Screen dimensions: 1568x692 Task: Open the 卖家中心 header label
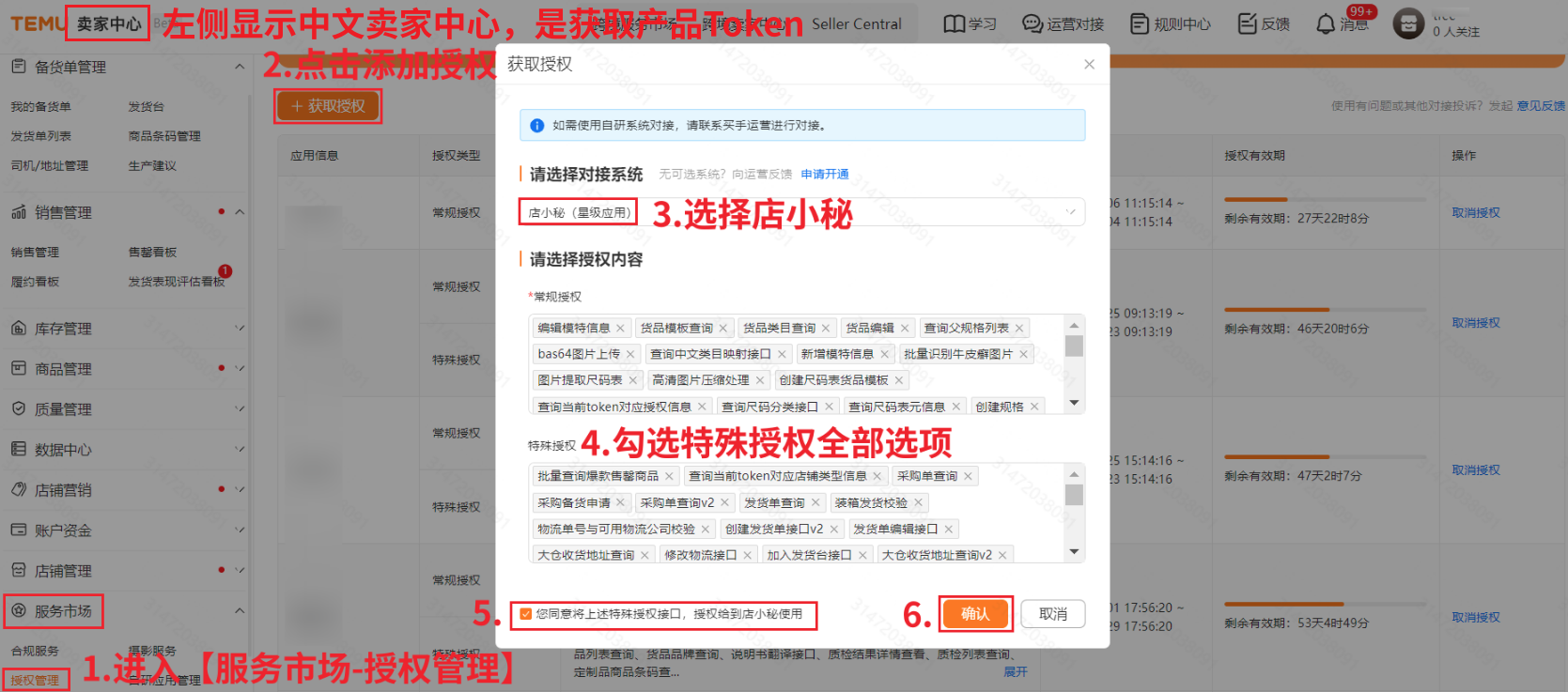click(108, 23)
